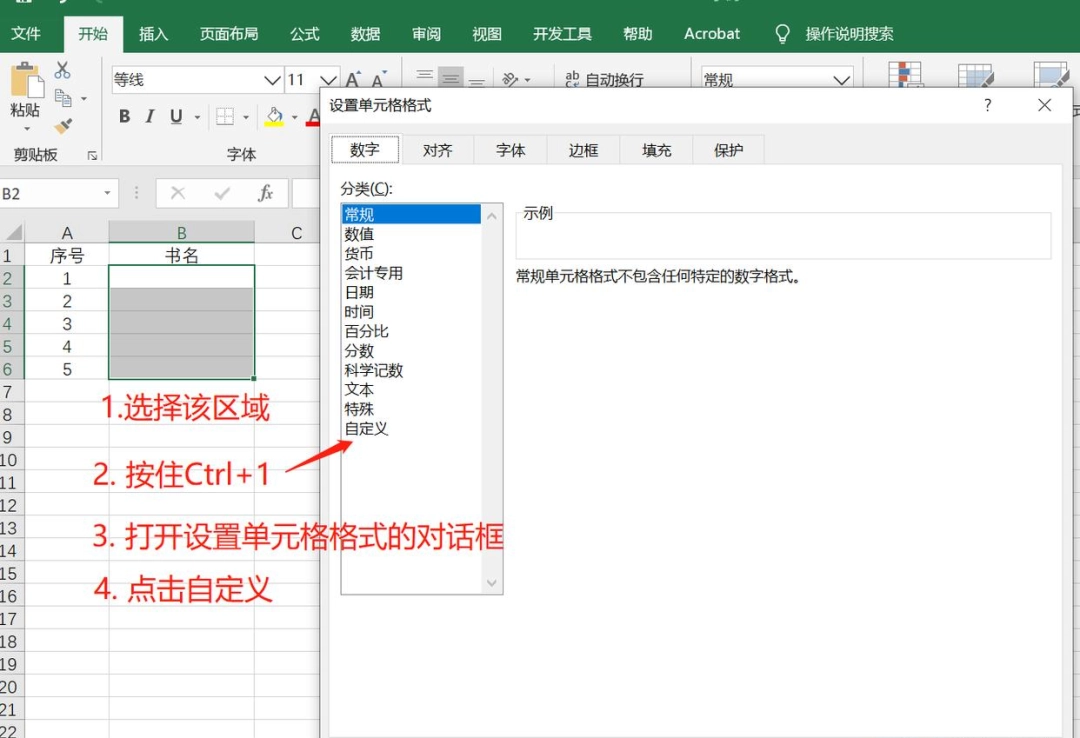Switch to the 页面布局 ribbon tab
The image size is (1080, 738).
pyautogui.click(x=229, y=34)
